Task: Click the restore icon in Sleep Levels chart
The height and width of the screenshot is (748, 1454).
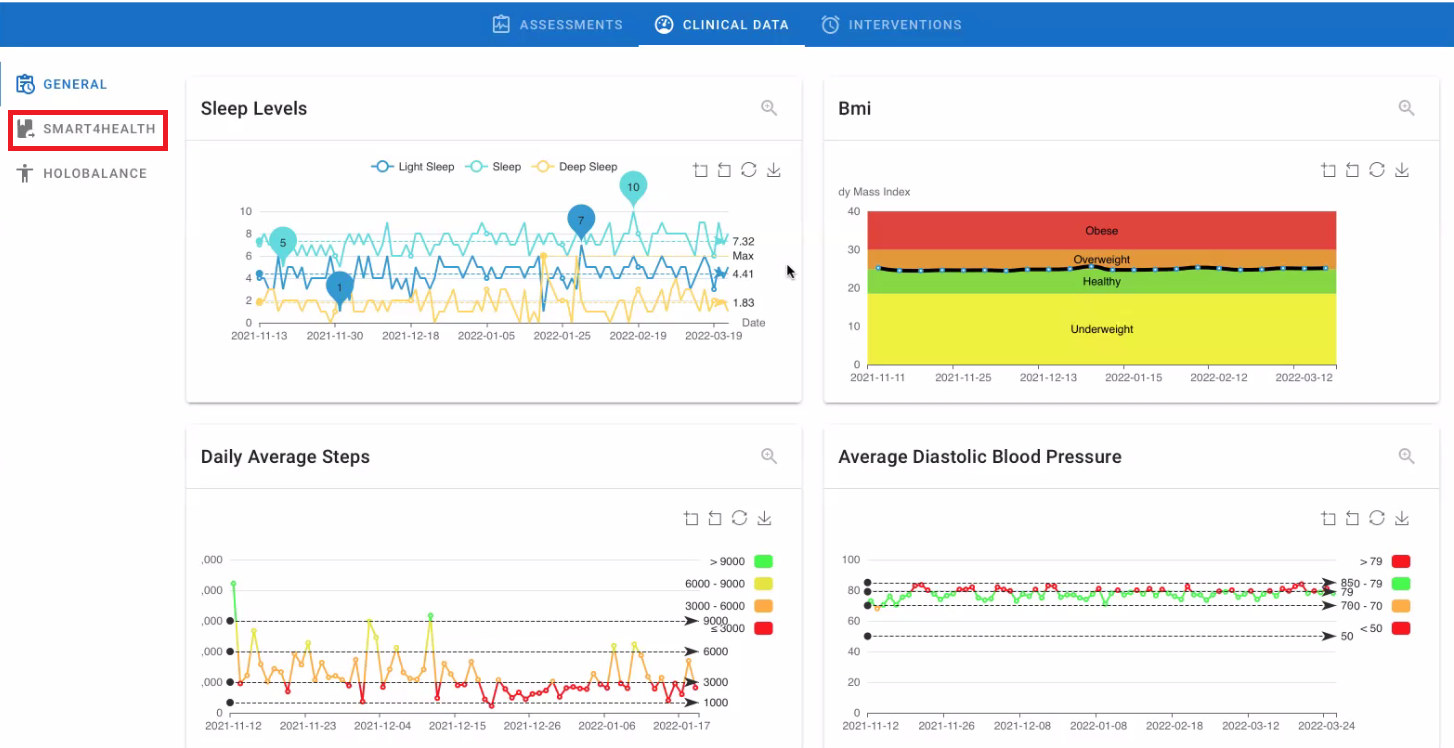Action: [749, 170]
